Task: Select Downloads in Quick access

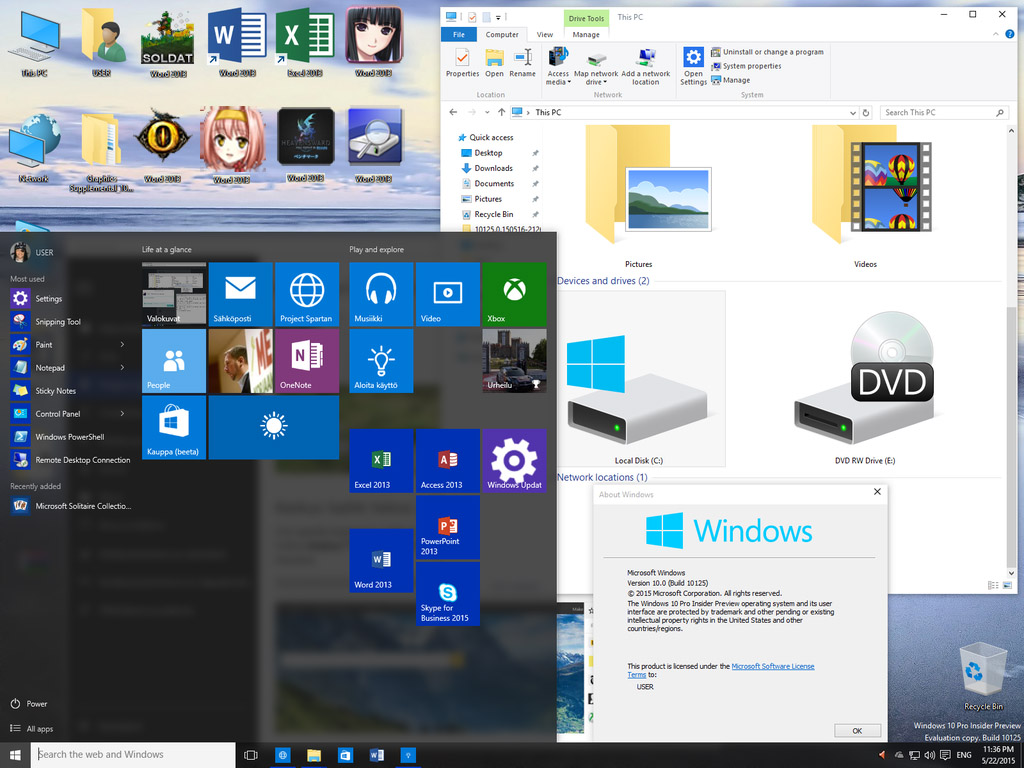Action: pos(493,168)
